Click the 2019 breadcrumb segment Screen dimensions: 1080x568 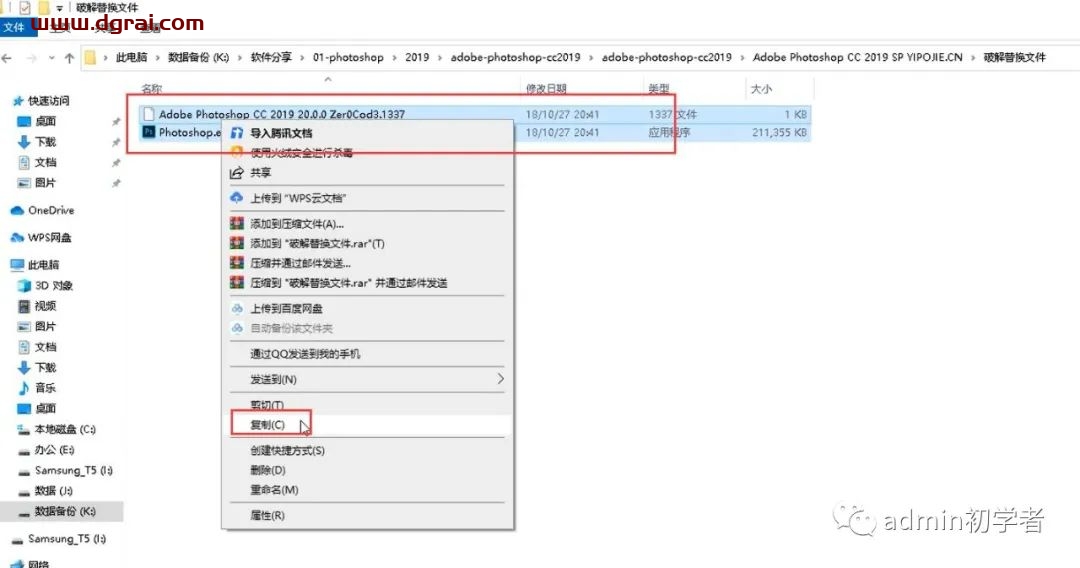[417, 57]
